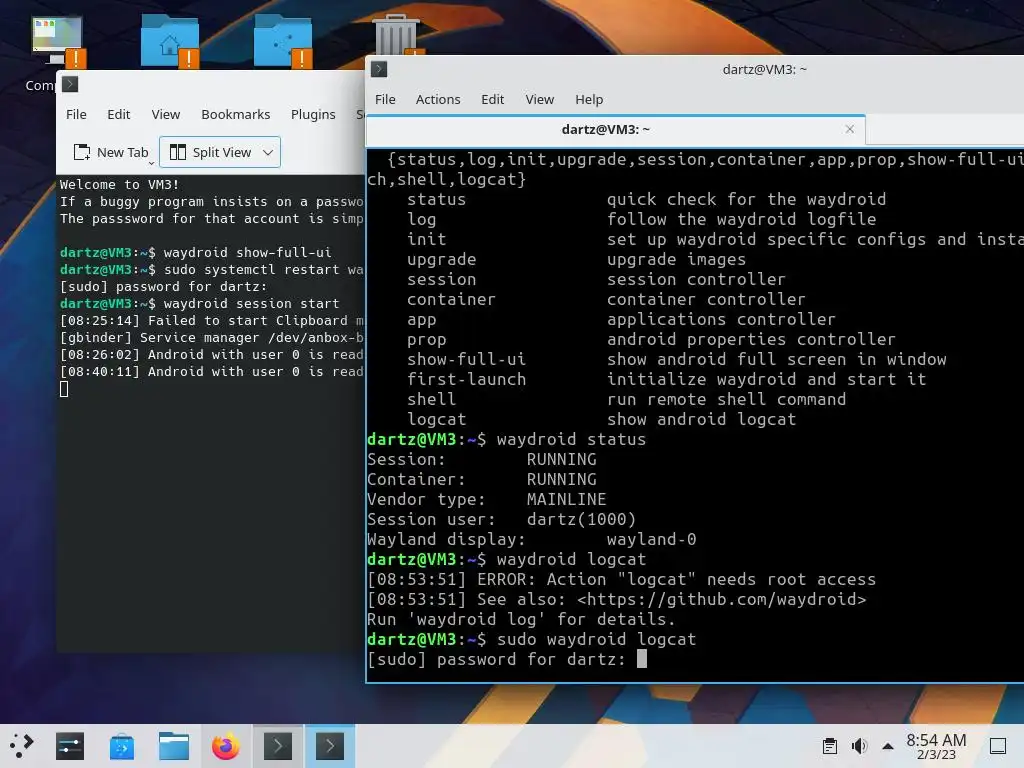Viewport: 1024px width, 768px height.
Task: Click 'Container: RUNNING' status line
Action: coord(481,479)
